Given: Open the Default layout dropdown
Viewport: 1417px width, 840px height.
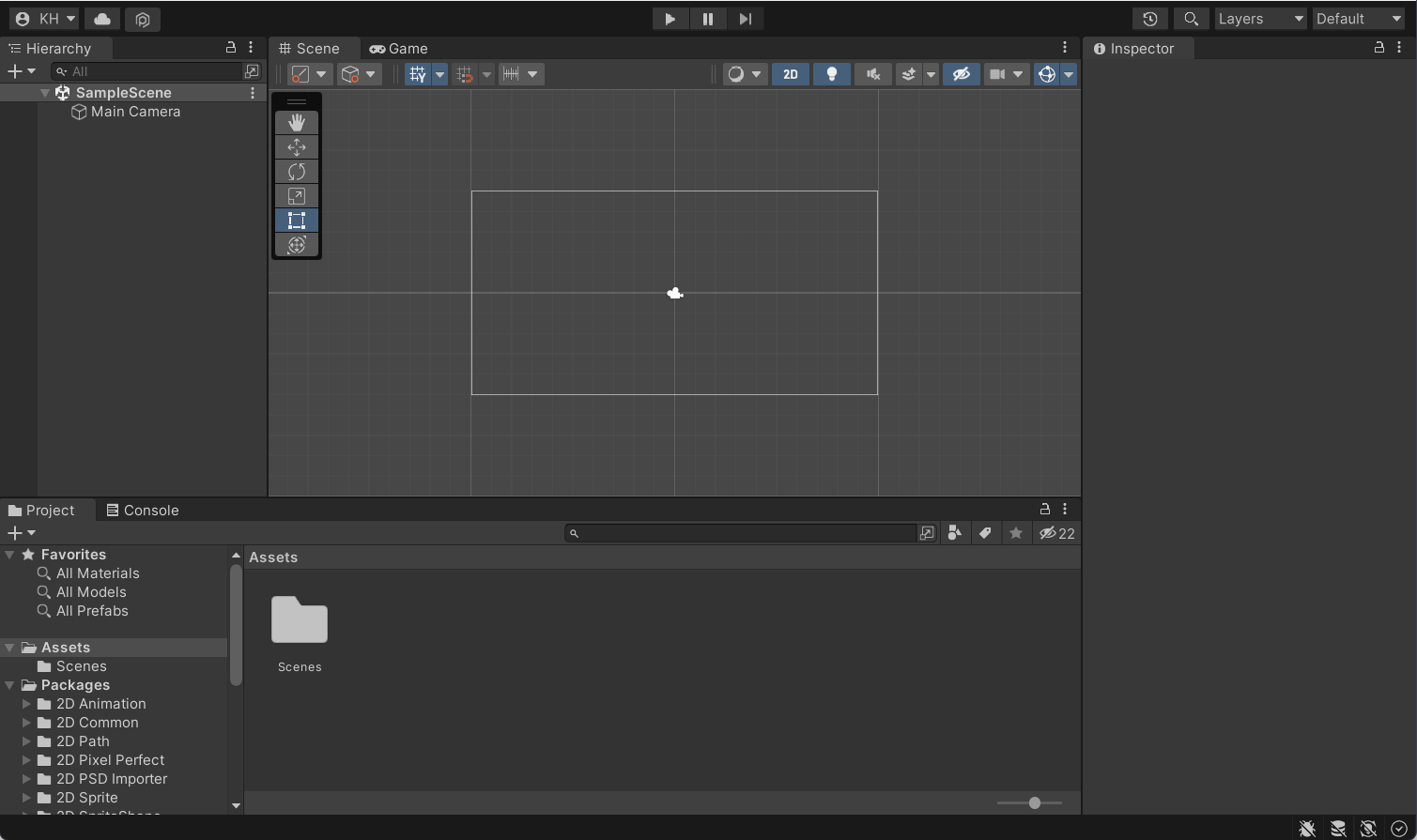Looking at the screenshot, I should [x=1359, y=19].
